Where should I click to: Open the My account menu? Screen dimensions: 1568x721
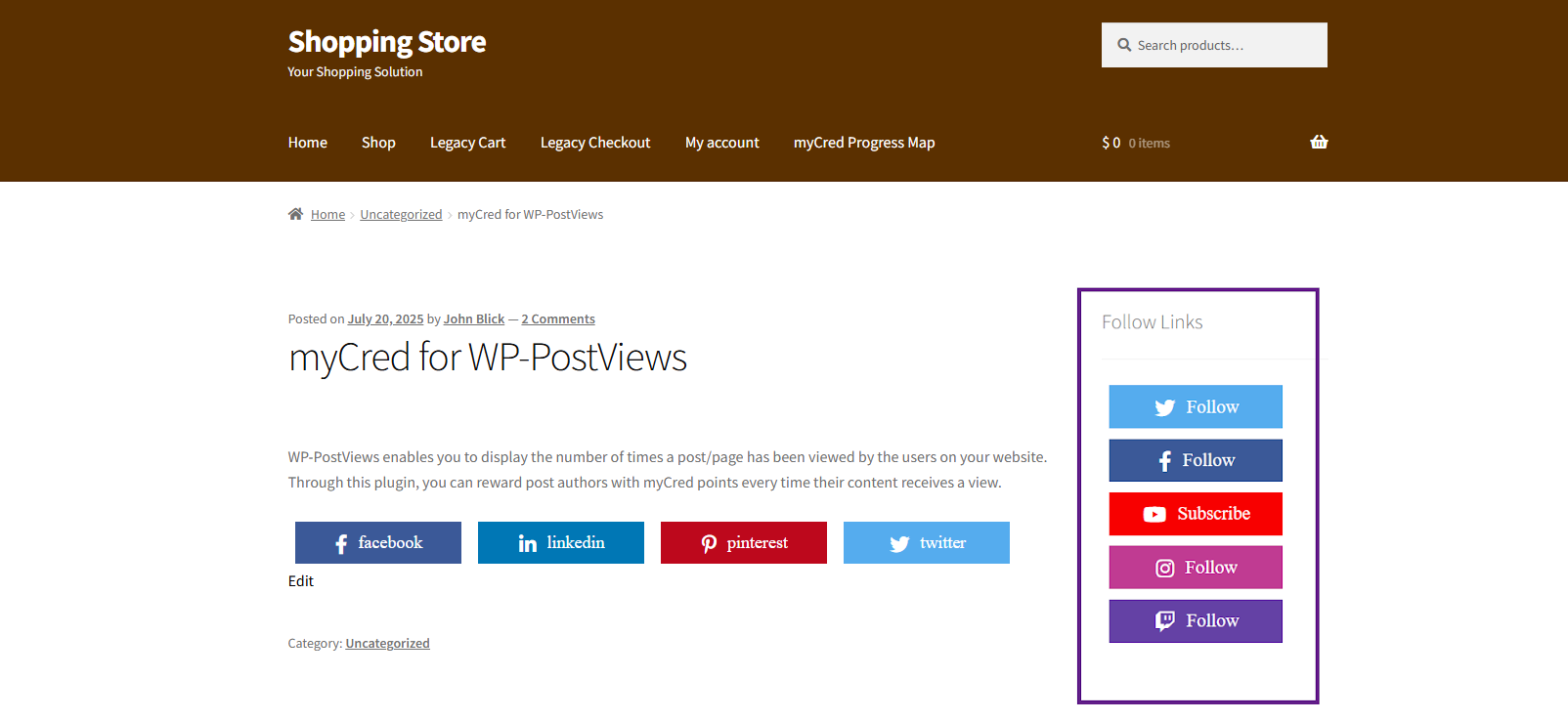tap(721, 143)
